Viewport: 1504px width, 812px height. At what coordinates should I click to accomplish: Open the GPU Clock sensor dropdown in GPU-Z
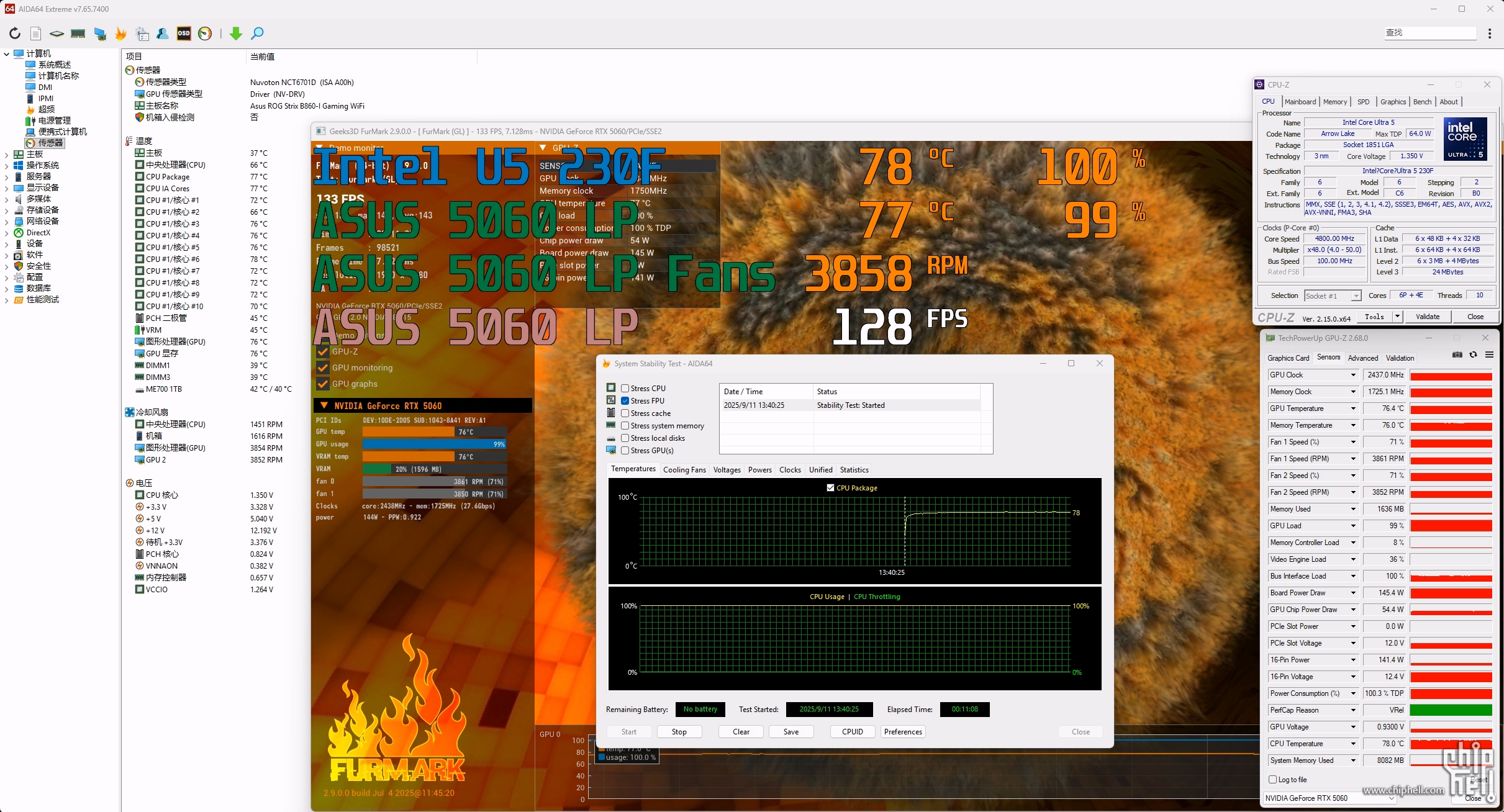[1353, 375]
